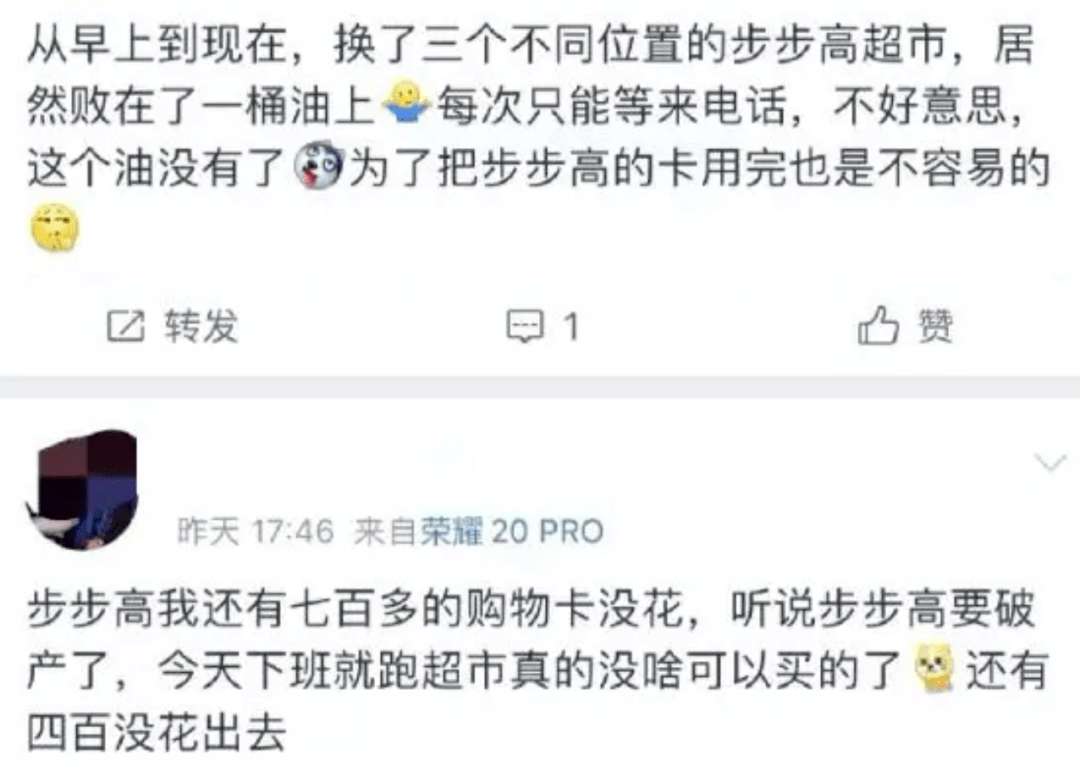Tap the line 产了，今天下班就跑超市
This screenshot has width=1080, height=783.
pos(463,669)
